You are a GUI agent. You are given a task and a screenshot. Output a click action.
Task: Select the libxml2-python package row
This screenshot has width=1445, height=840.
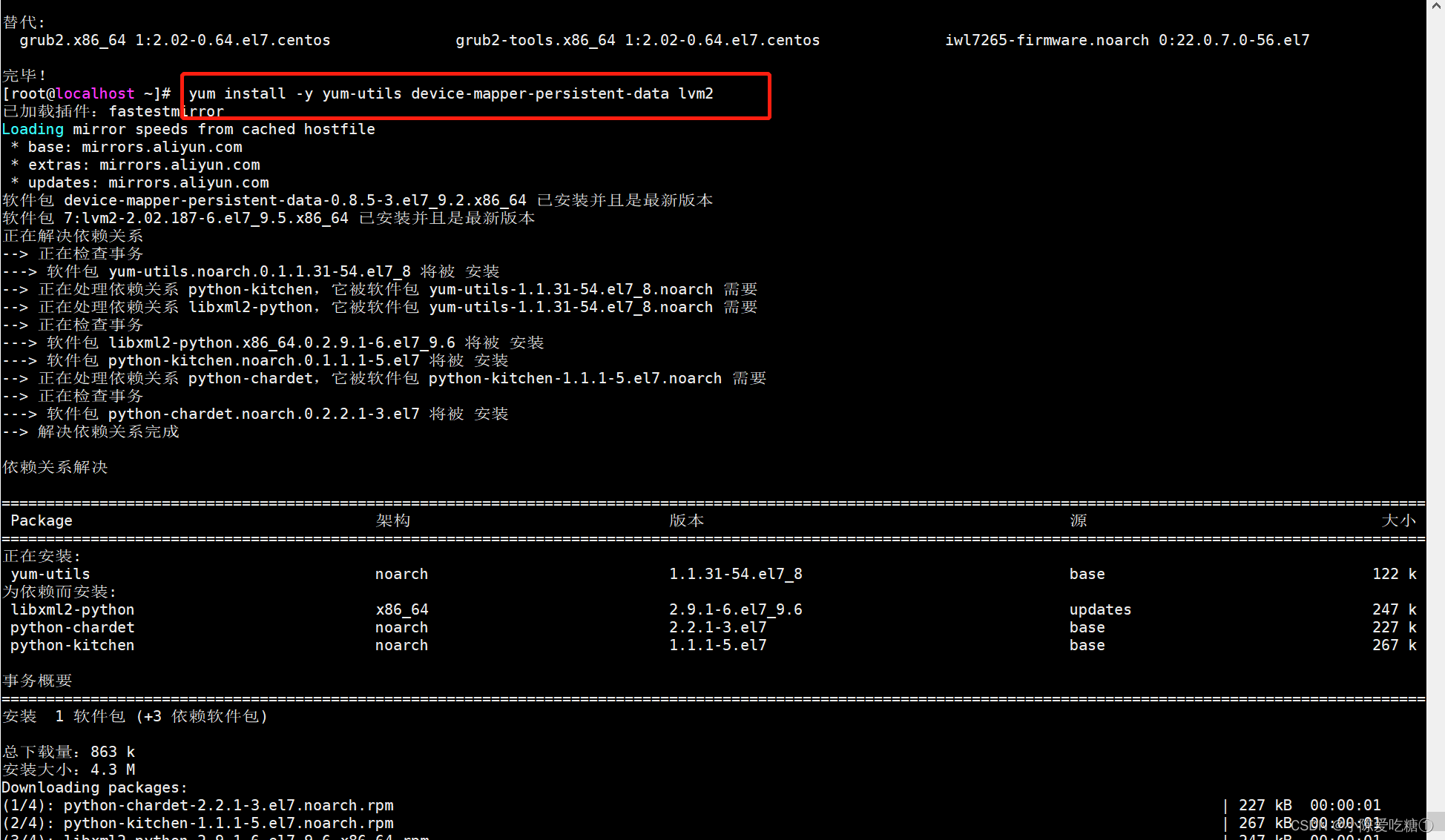pos(73,610)
